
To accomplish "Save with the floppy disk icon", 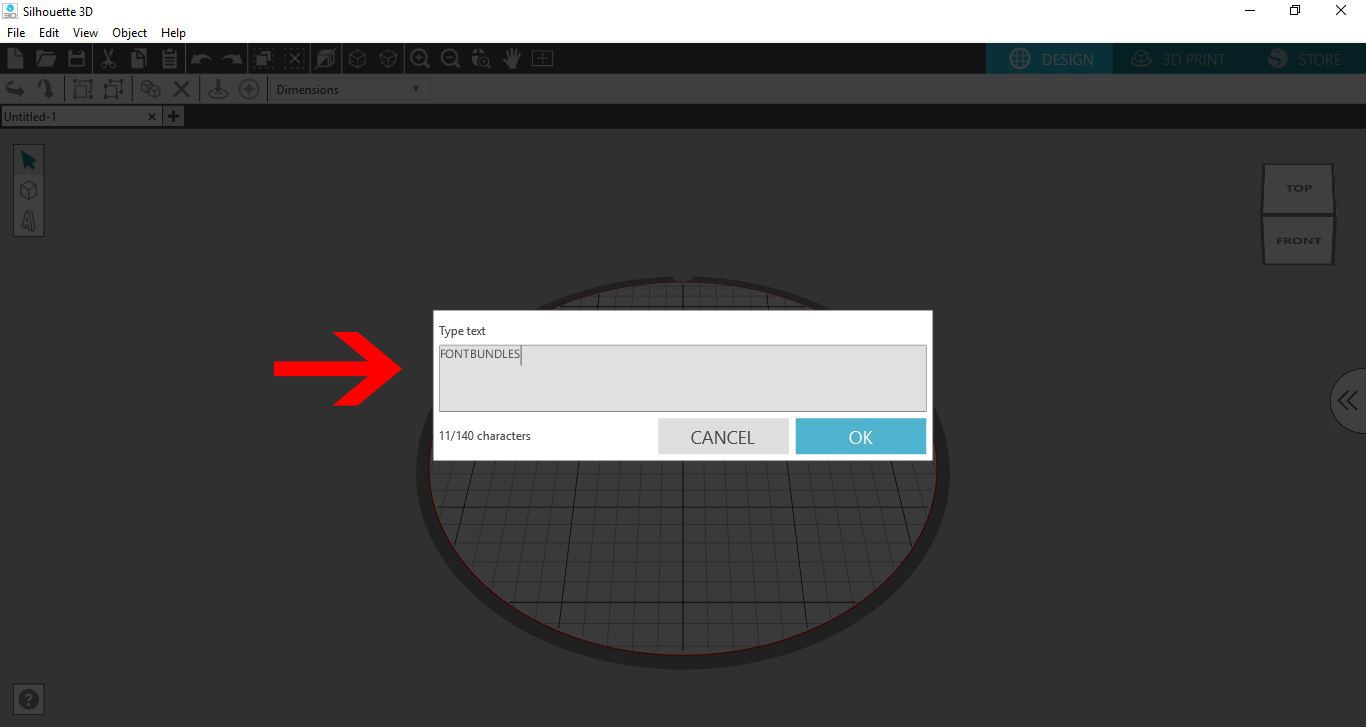I will pos(76,59).
